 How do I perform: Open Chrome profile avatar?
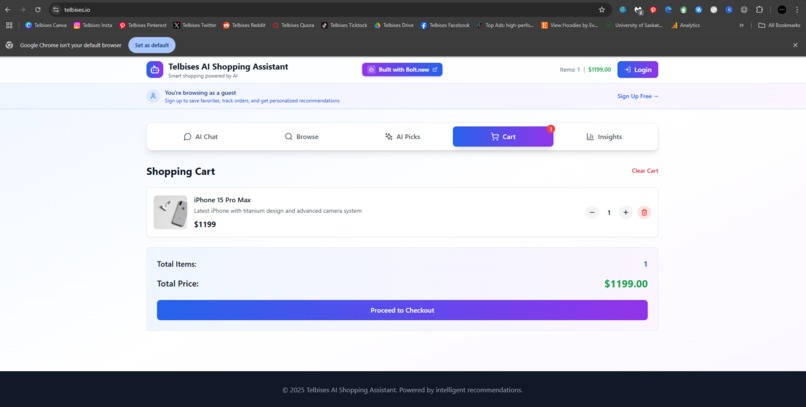[782, 10]
